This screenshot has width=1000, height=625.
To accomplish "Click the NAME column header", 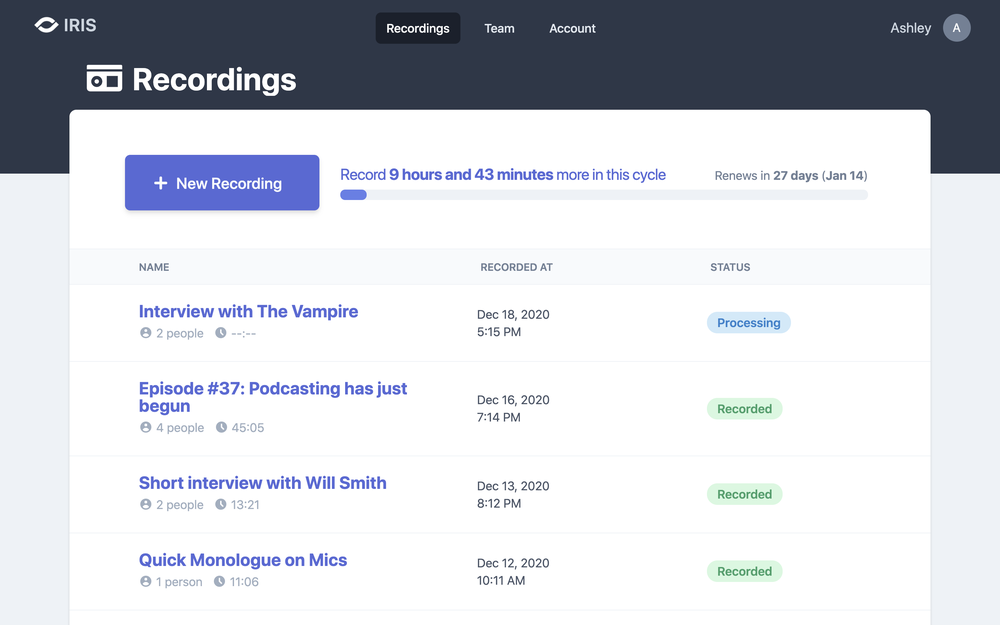I will click(154, 267).
